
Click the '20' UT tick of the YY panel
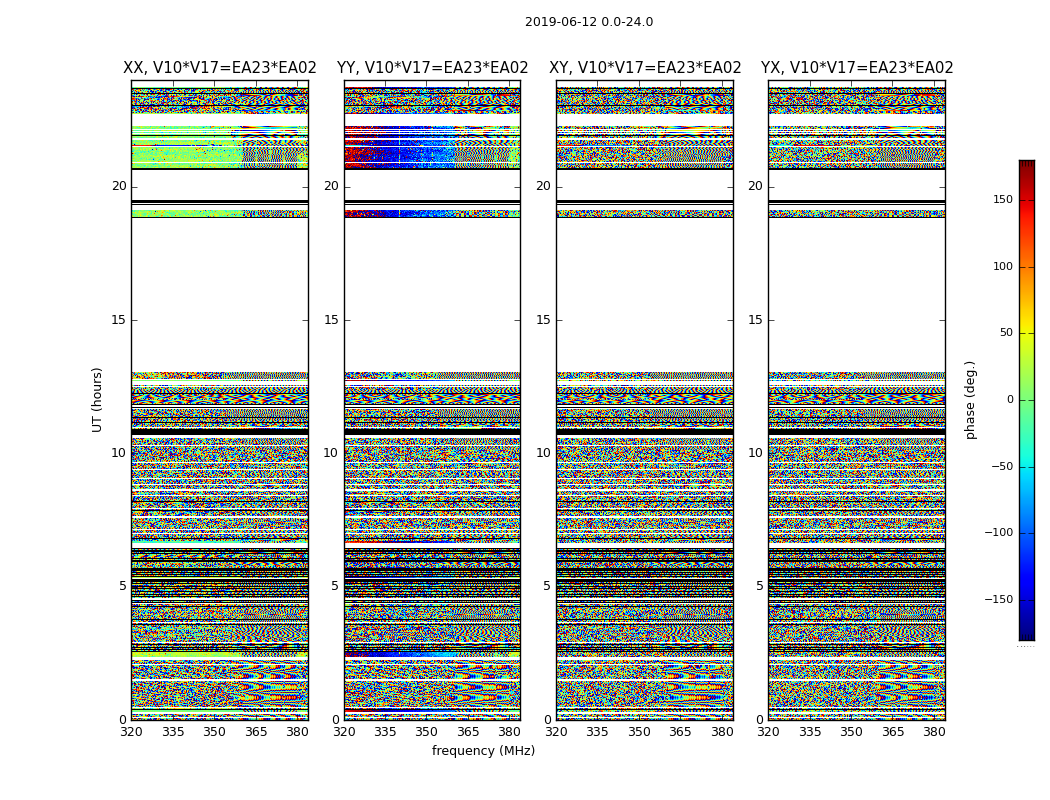(x=331, y=186)
